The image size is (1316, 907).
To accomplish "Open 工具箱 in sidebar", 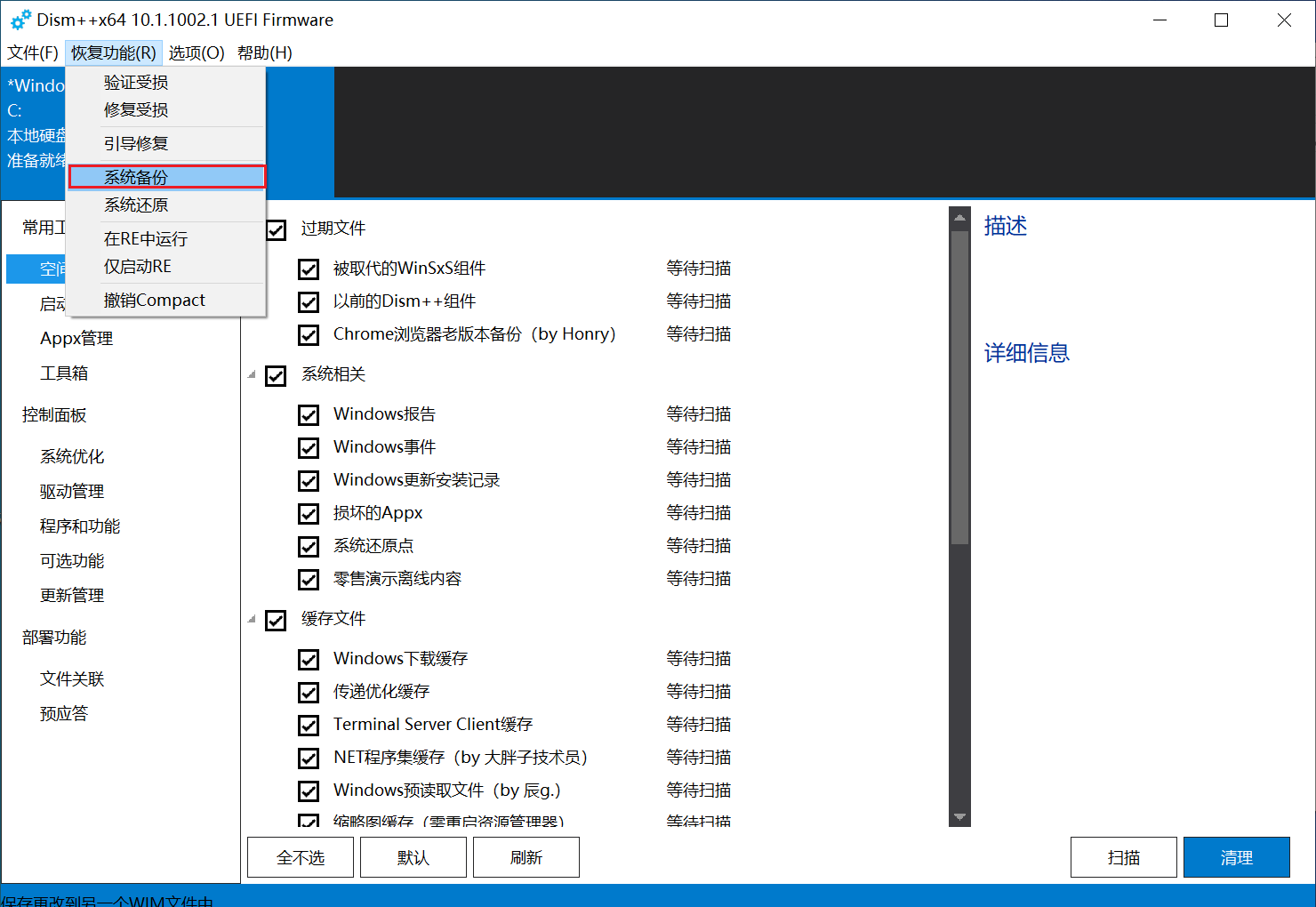I will 64,373.
